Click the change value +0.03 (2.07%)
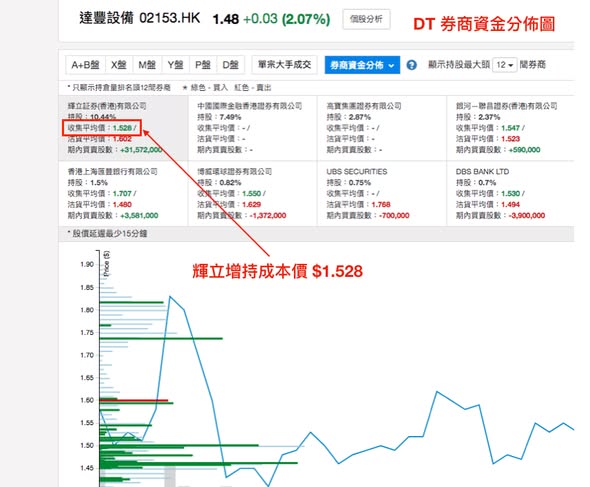Viewport: 590px width, 487px height. point(287,19)
